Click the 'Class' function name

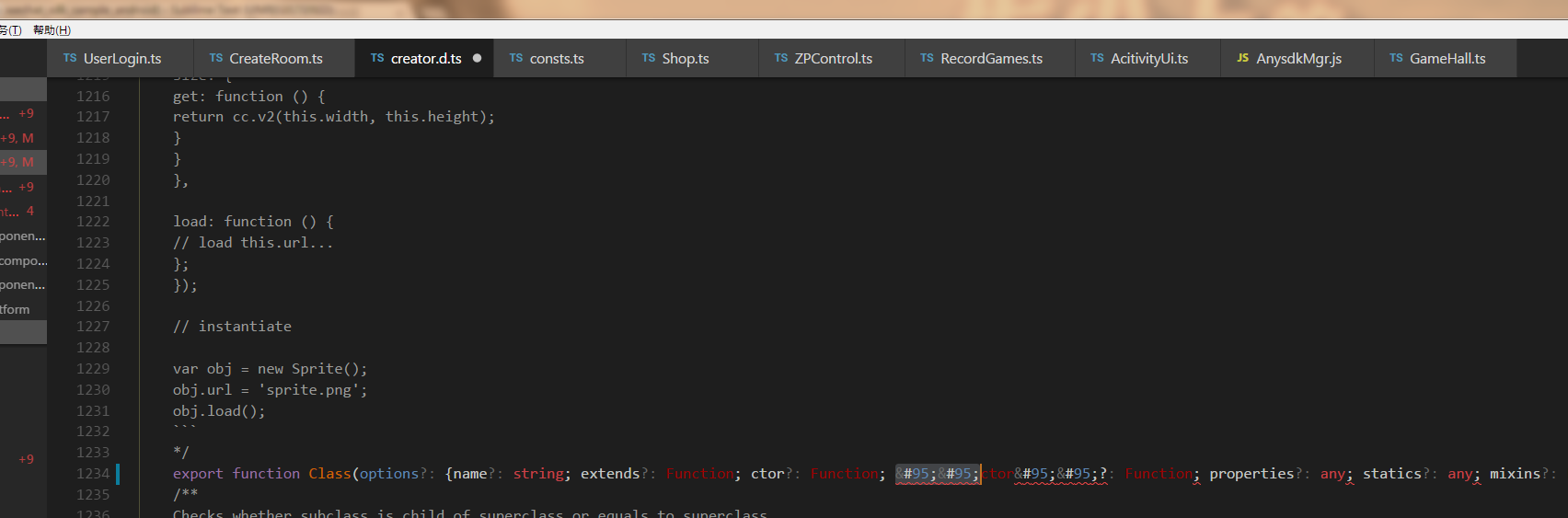[x=329, y=474]
